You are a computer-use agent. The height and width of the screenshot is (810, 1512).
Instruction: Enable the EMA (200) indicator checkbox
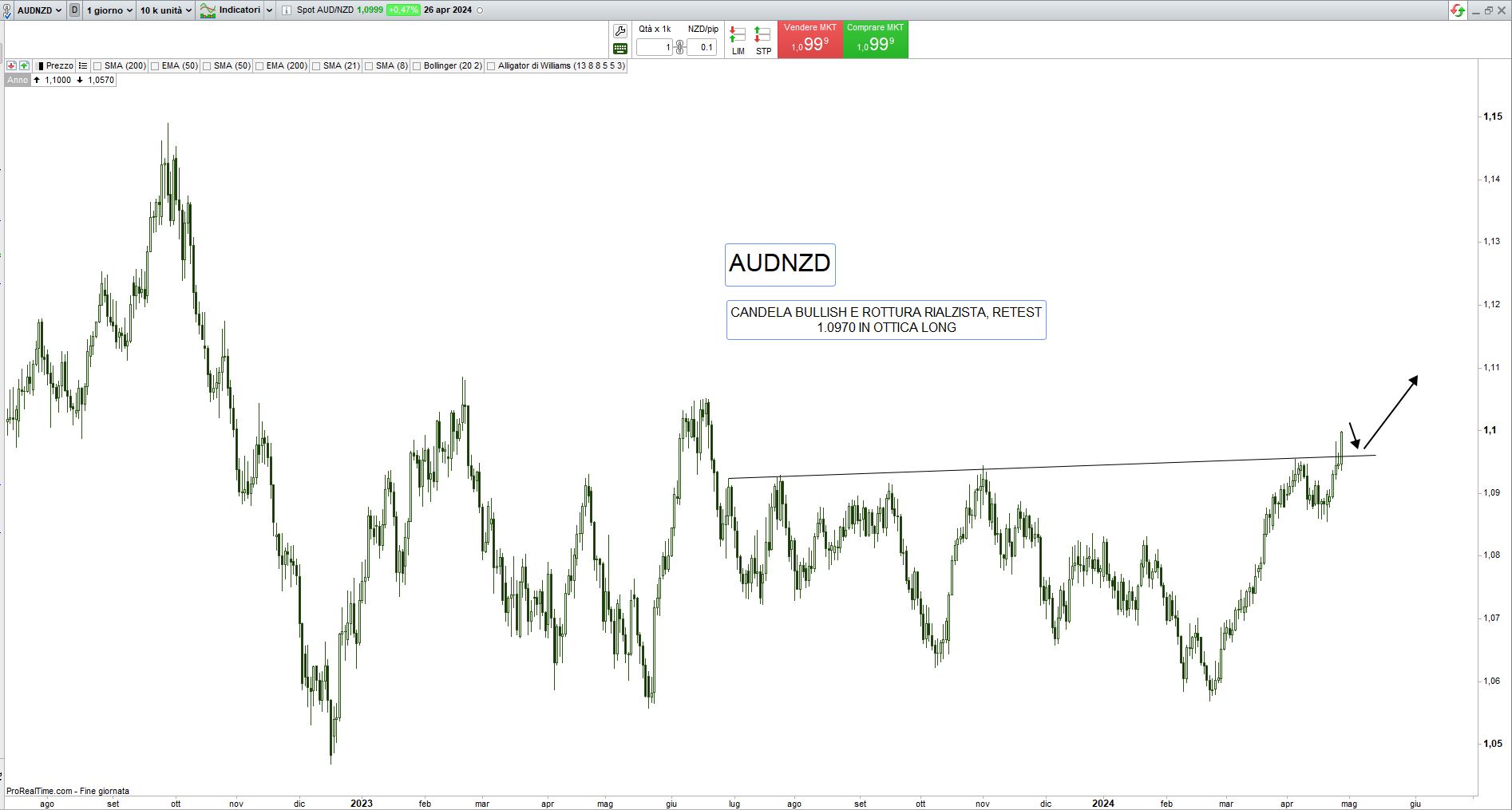point(259,66)
